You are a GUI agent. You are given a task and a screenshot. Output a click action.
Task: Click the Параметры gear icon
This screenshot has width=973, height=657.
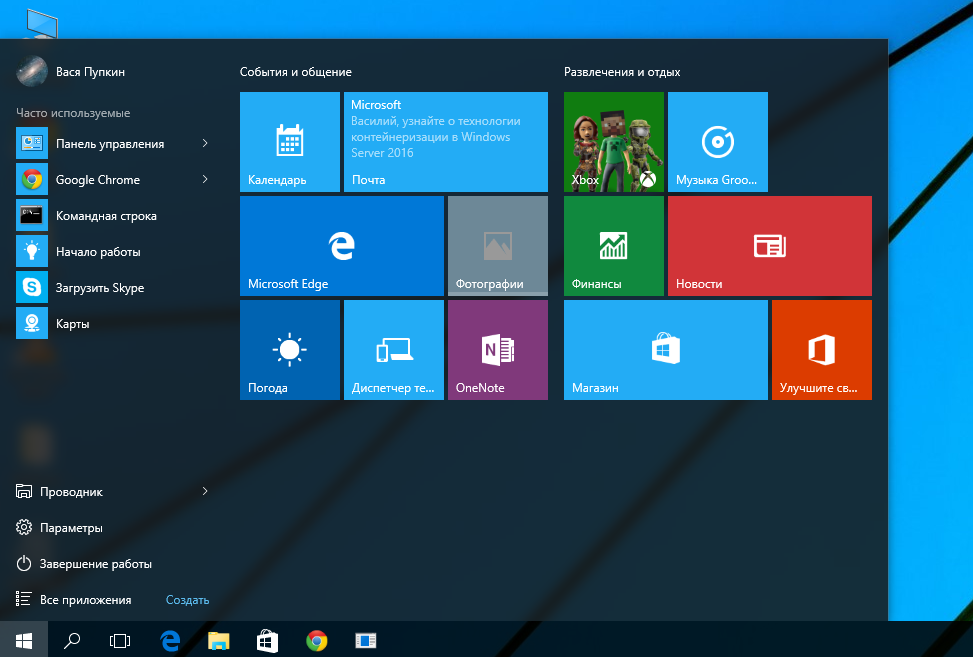pyautogui.click(x=24, y=527)
